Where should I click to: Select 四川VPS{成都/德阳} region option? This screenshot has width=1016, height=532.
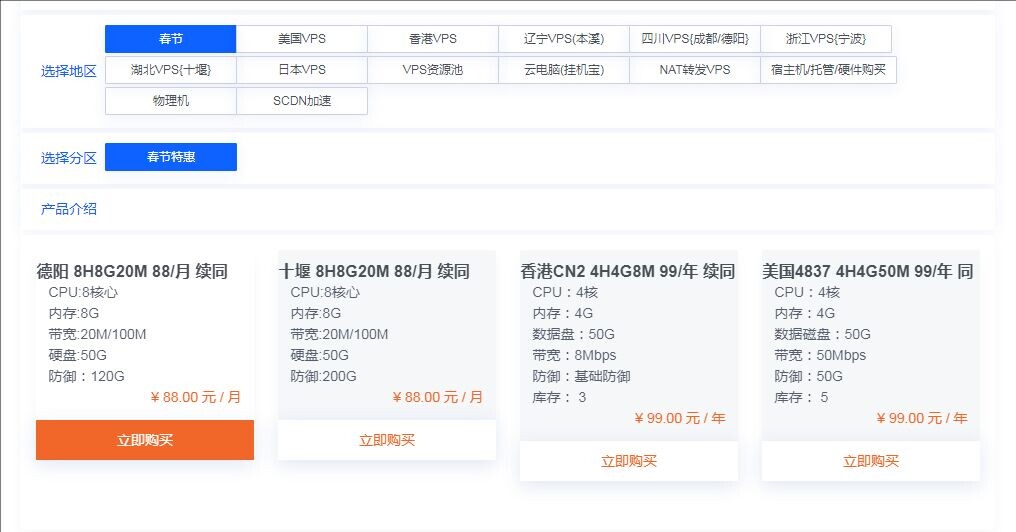pyautogui.click(x=695, y=39)
